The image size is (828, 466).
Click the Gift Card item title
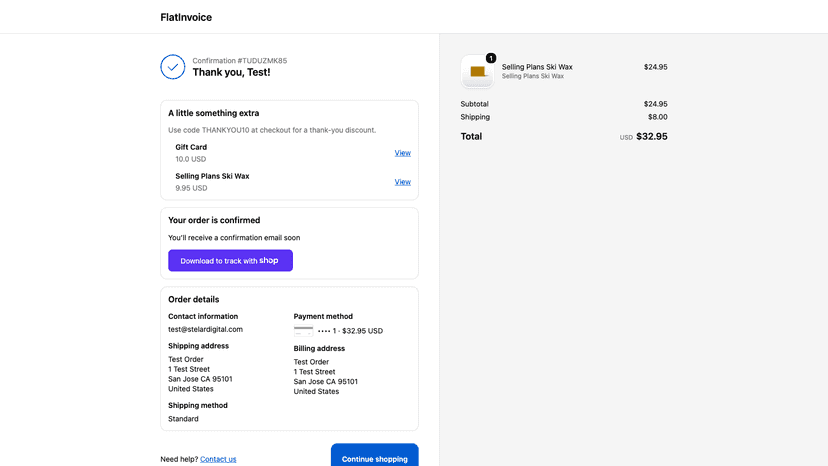(191, 147)
